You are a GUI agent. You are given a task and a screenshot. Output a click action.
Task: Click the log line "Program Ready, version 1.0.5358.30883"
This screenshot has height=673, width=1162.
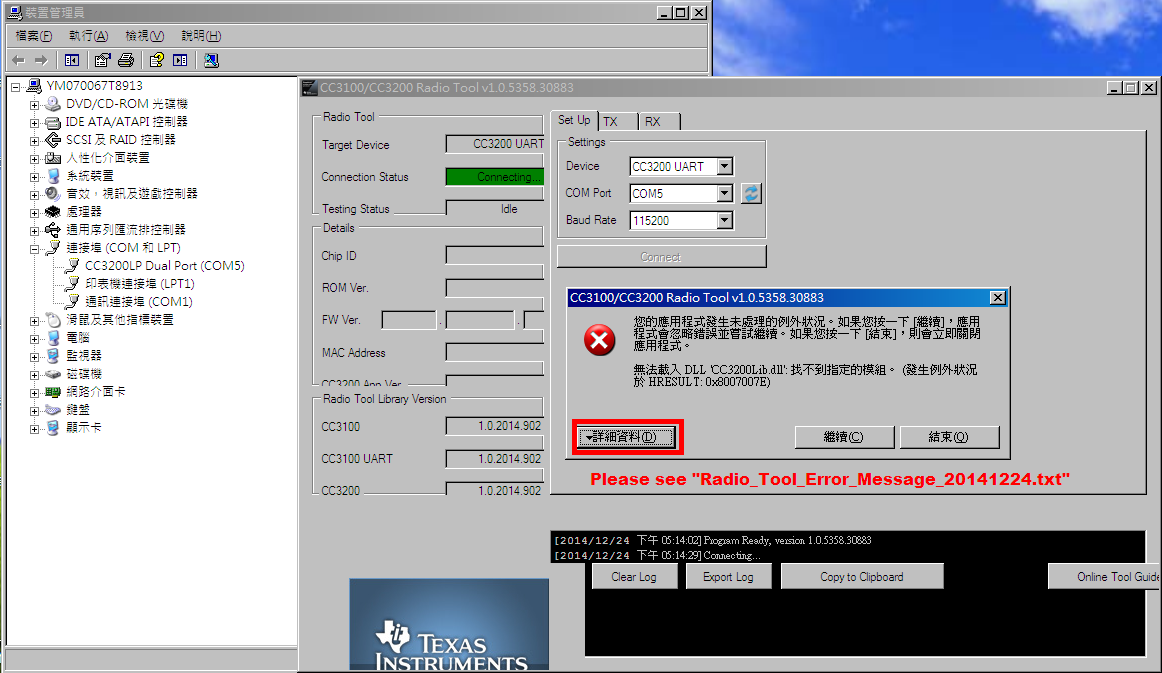pos(787,540)
